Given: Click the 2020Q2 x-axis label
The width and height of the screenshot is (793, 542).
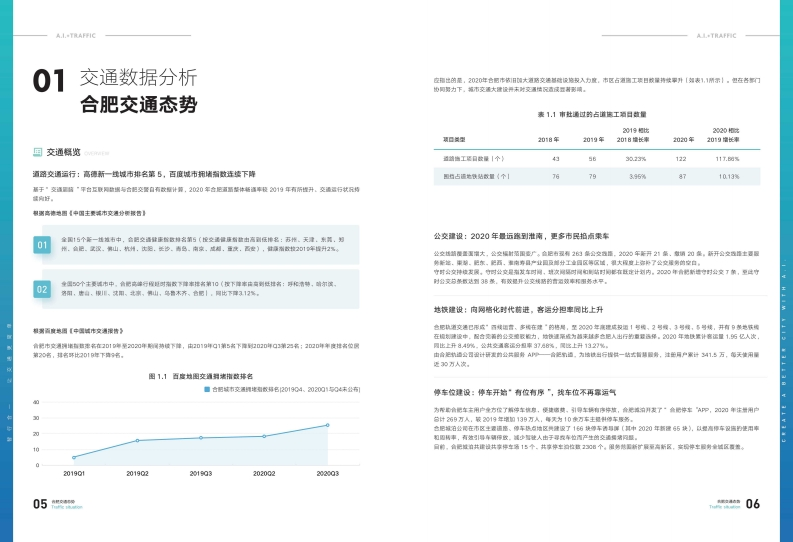Looking at the screenshot, I should point(264,473).
